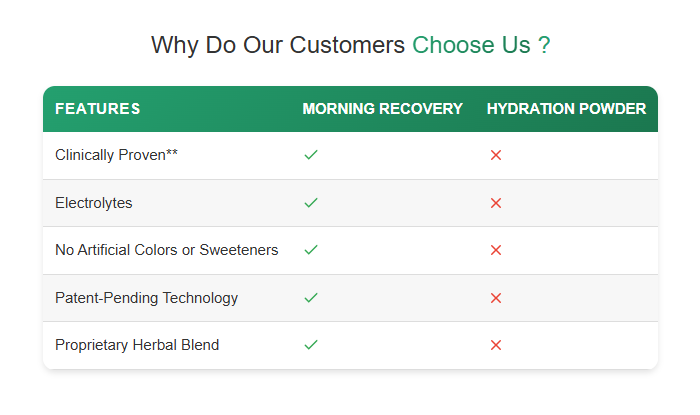700x415 pixels.
Task: Click red X for Patent-Pending Technology row
Action: pos(496,298)
